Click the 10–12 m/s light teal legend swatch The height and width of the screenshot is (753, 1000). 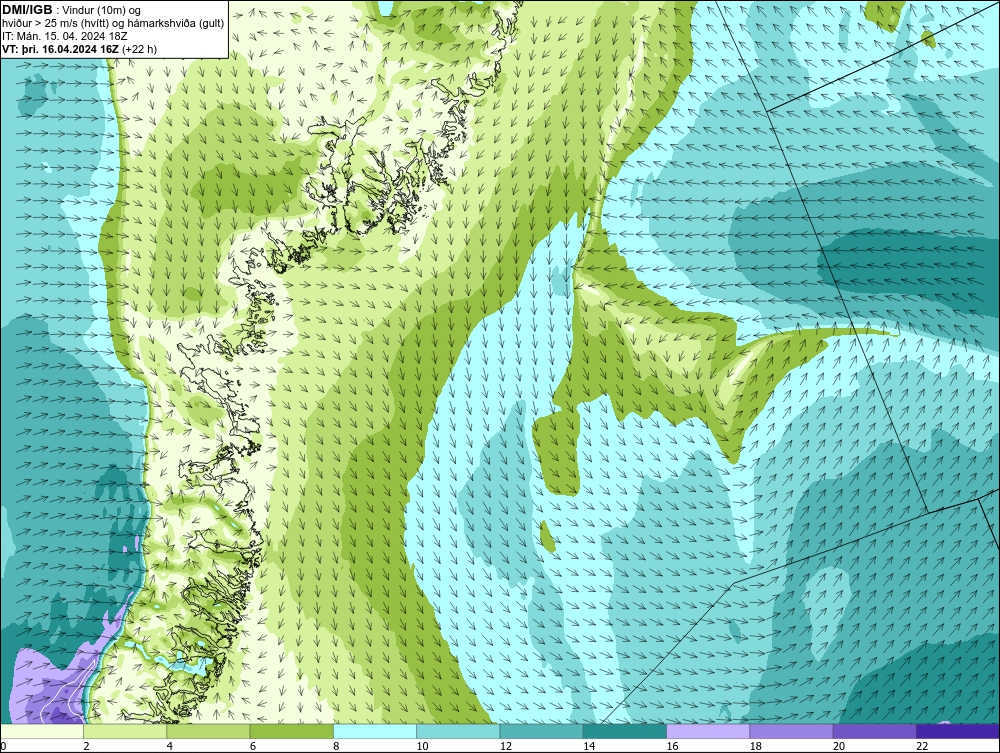(458, 731)
